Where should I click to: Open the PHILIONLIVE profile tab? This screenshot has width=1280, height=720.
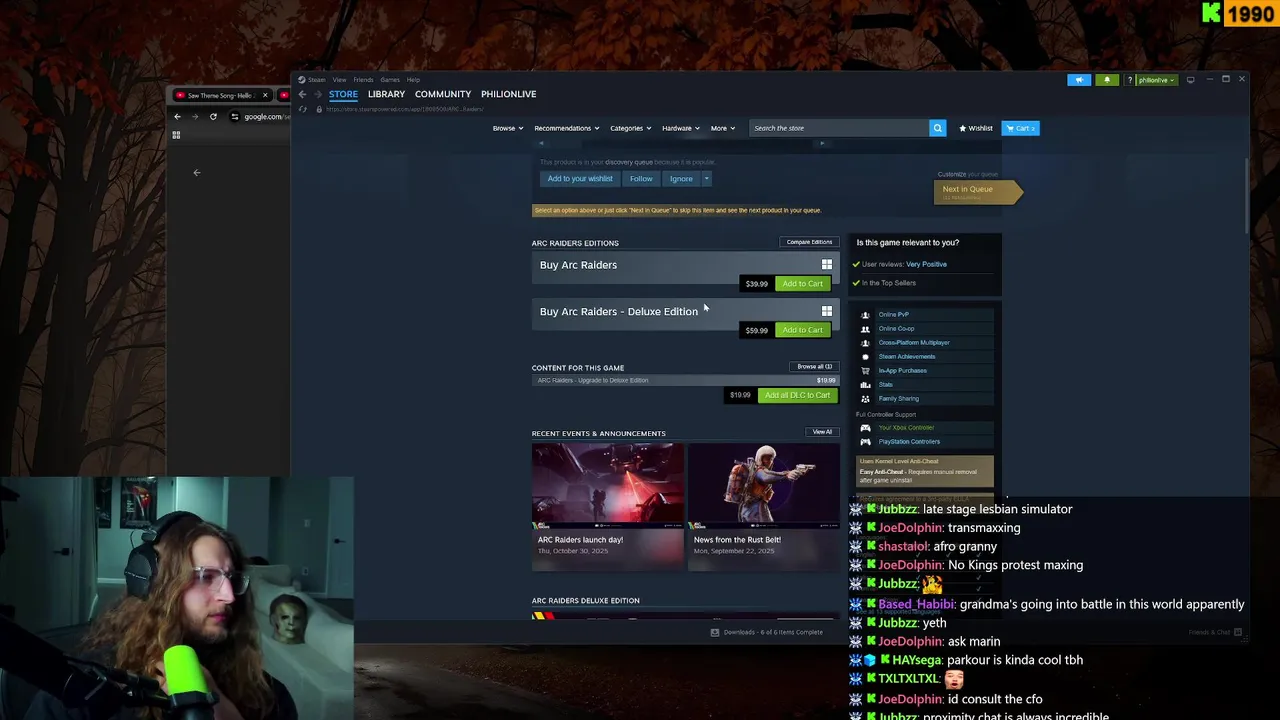508,94
